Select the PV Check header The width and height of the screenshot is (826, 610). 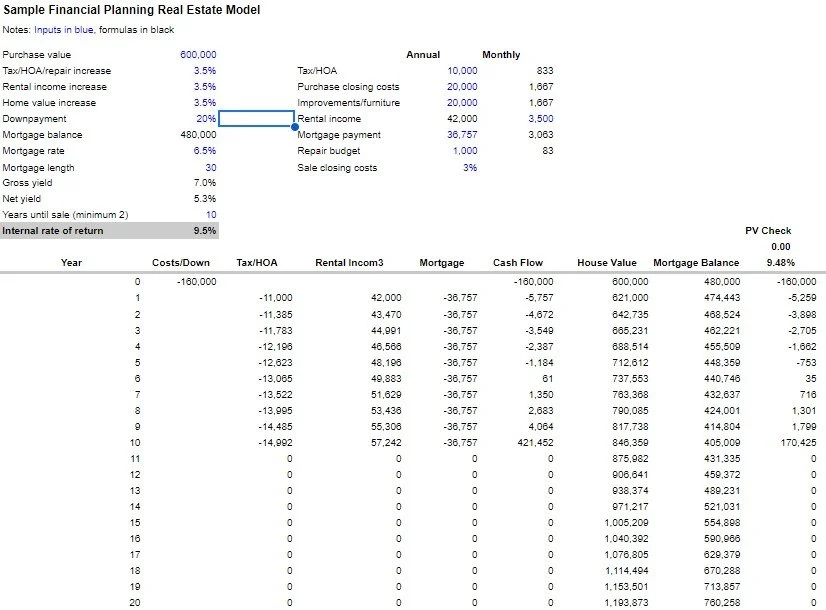768,231
